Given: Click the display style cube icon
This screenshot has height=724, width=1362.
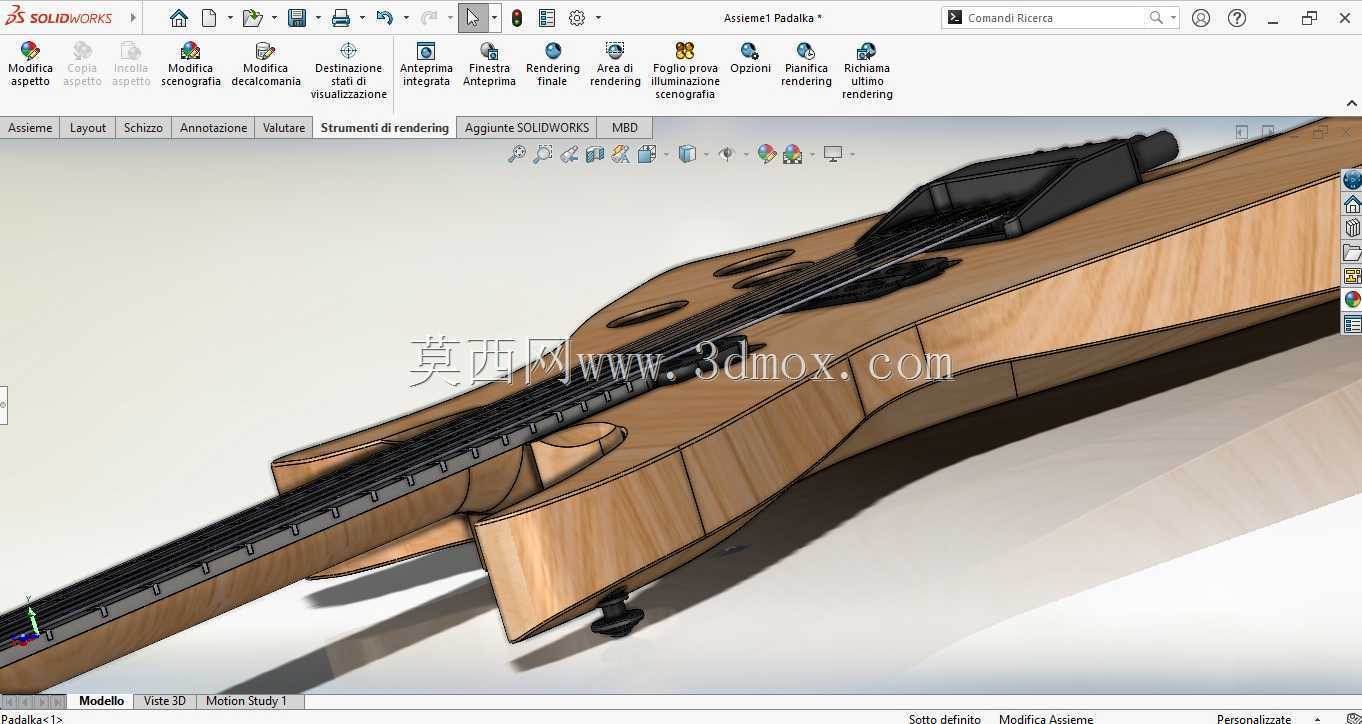Looking at the screenshot, I should pyautogui.click(x=687, y=154).
